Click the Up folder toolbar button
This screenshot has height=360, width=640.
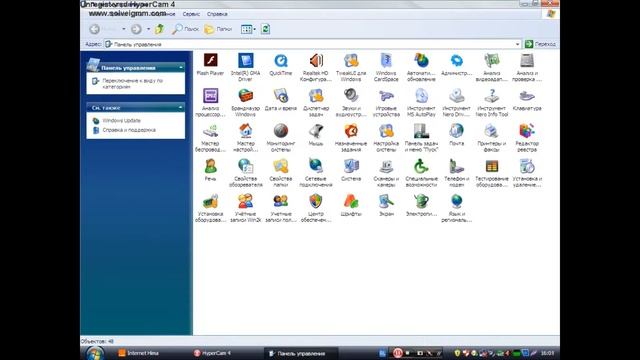(x=160, y=29)
